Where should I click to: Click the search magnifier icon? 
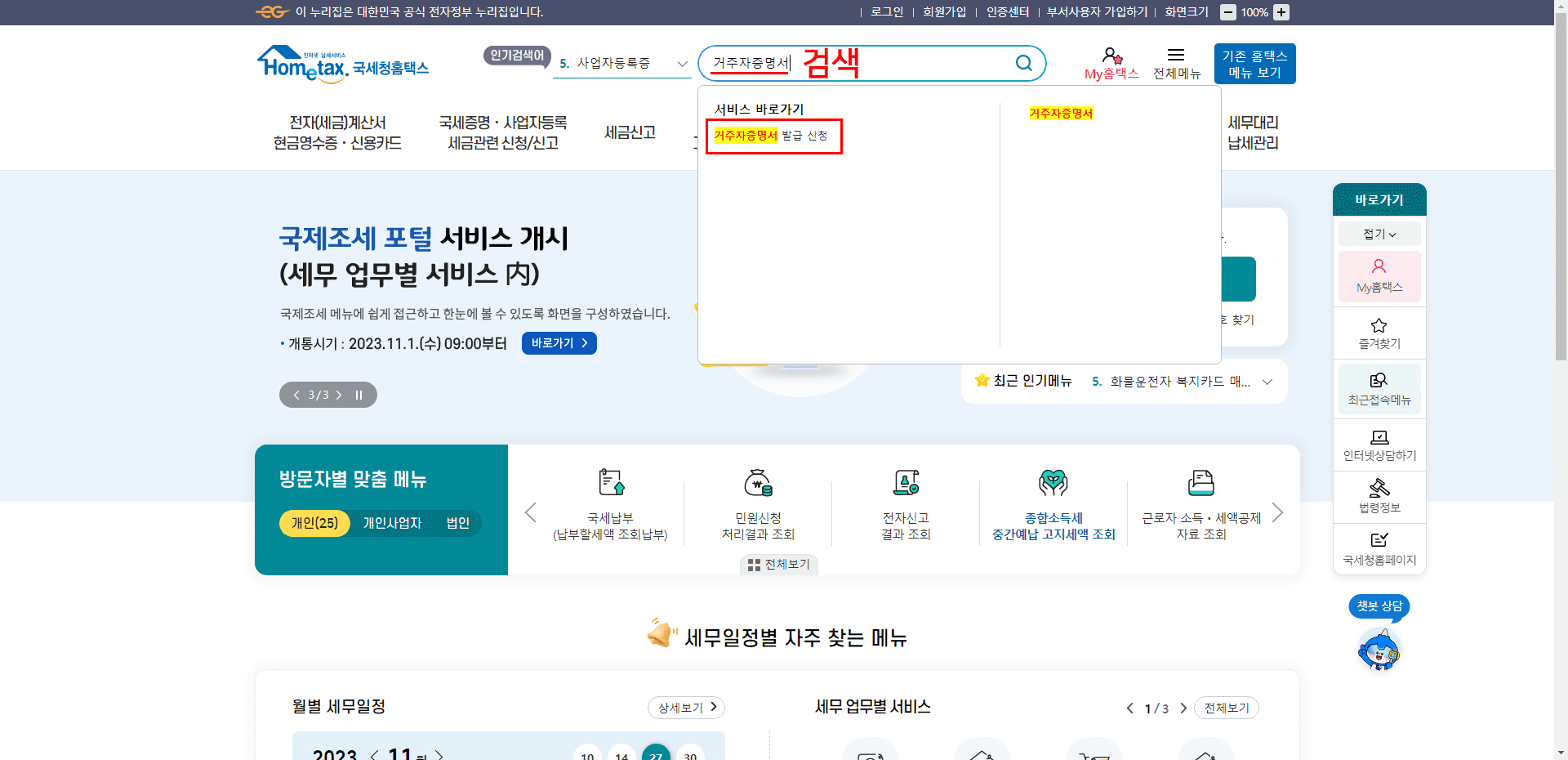click(1023, 63)
